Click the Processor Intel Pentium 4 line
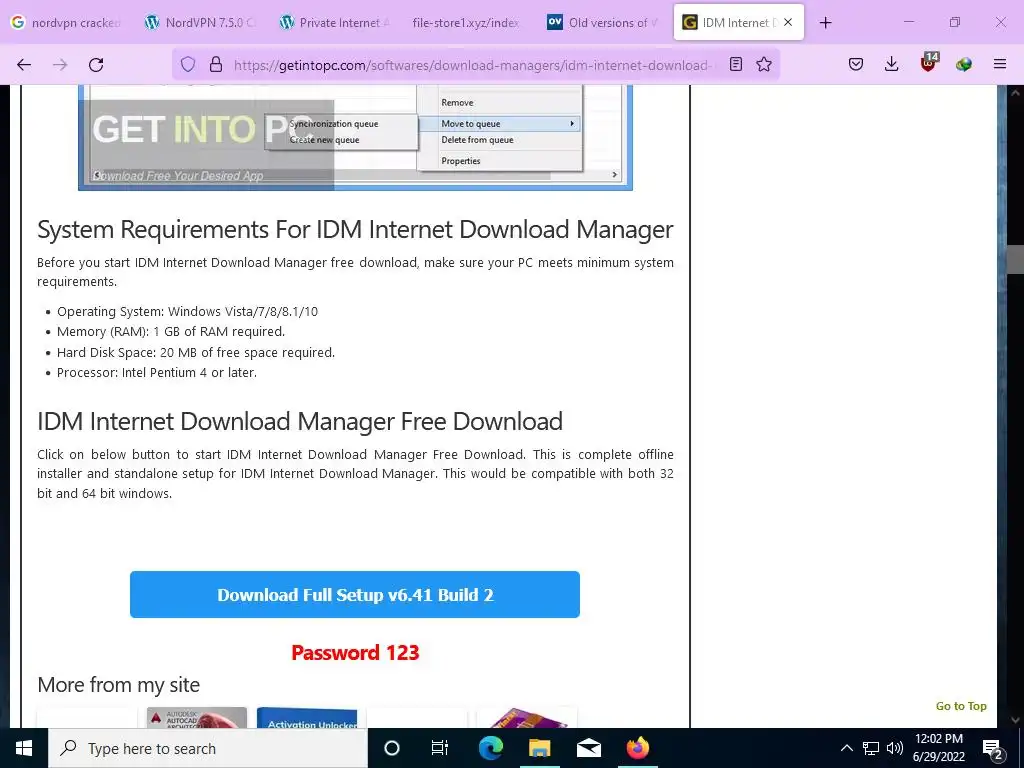The image size is (1024, 768). pos(157,373)
